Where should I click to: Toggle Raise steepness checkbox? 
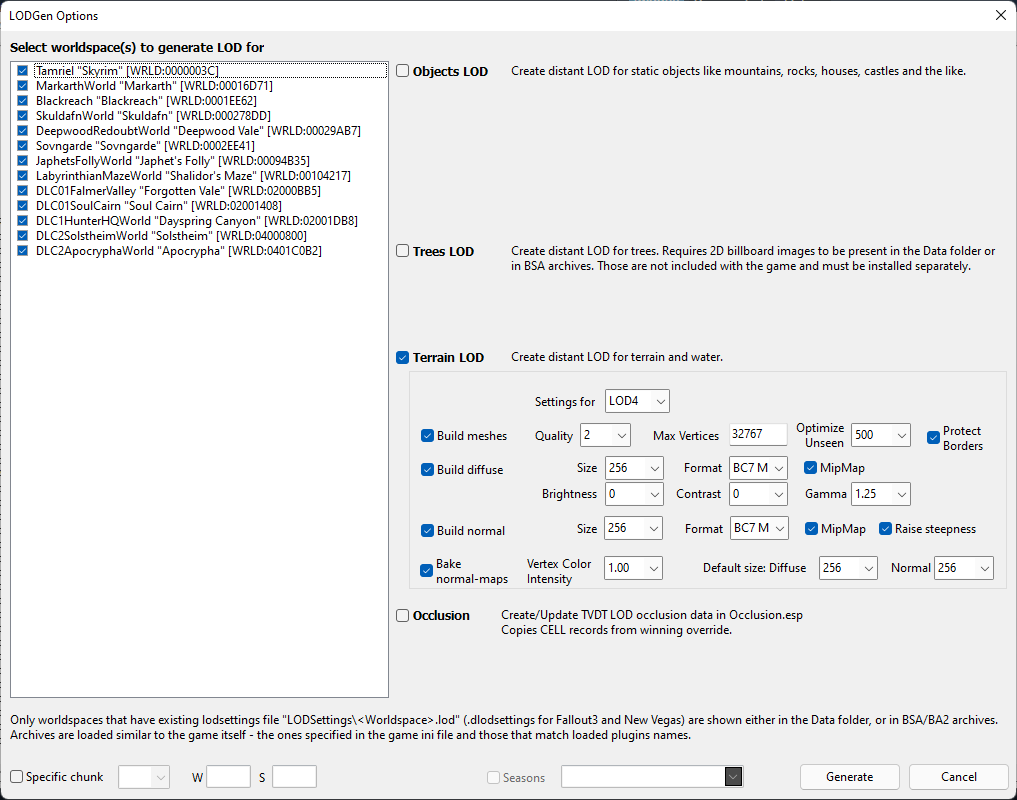pyautogui.click(x=885, y=528)
